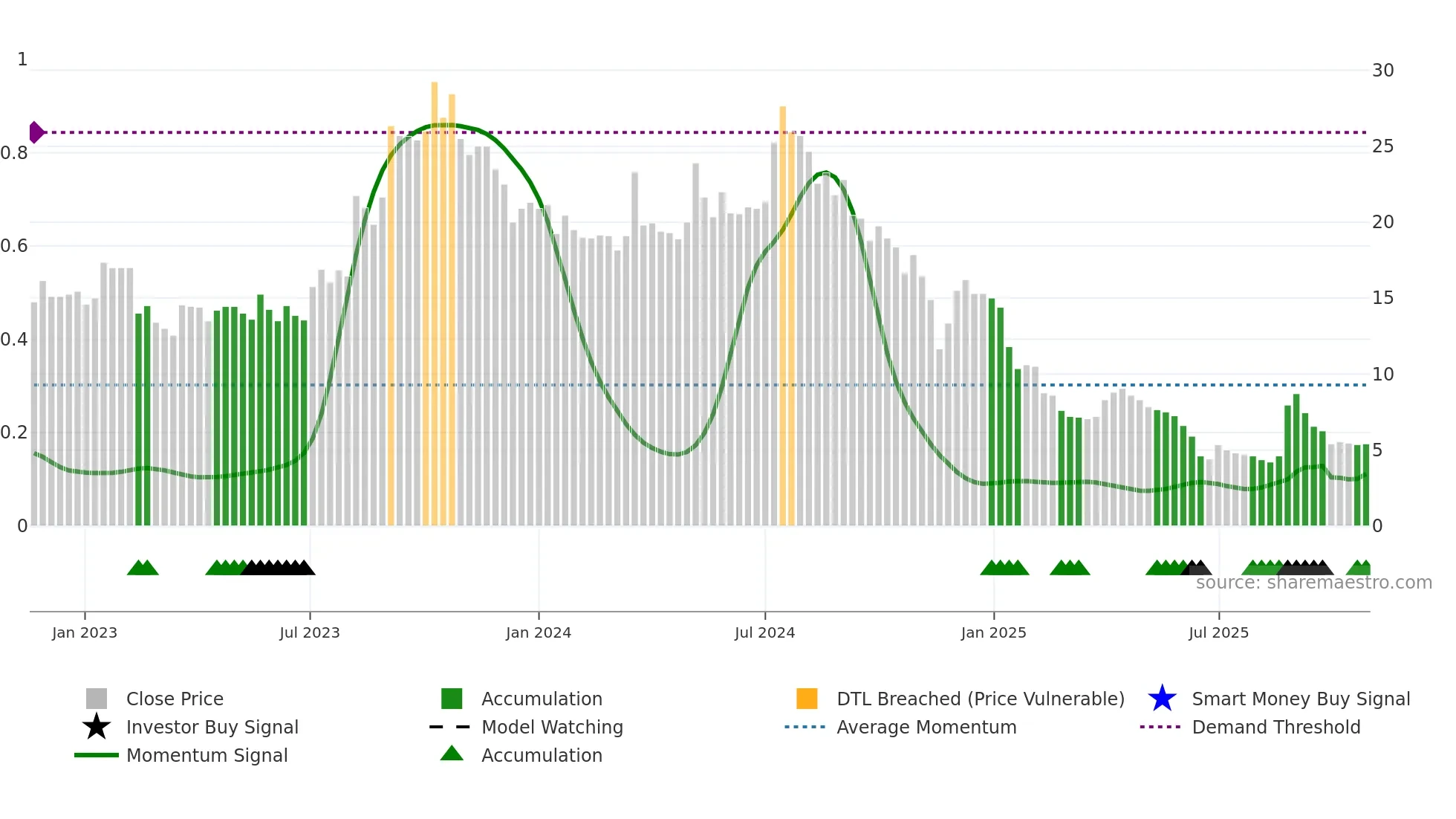
Task: Click the green square Accumulation legend swatch
Action: pos(452,699)
